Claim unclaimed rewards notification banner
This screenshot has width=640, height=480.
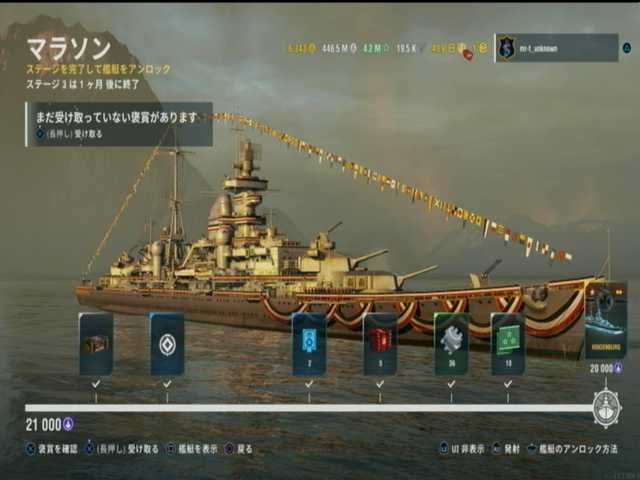pos(119,124)
